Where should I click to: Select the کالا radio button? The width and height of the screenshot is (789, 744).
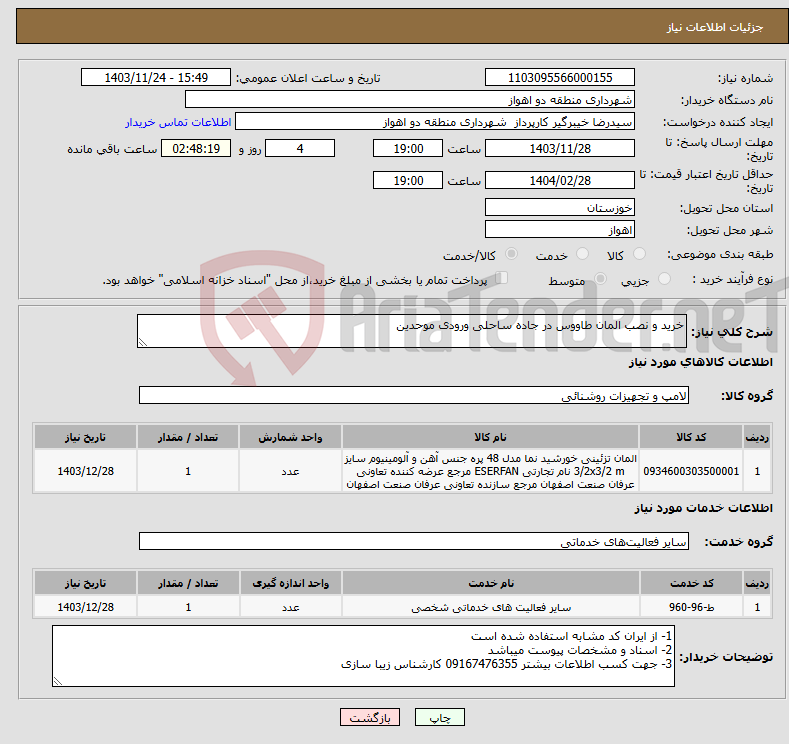pos(639,254)
